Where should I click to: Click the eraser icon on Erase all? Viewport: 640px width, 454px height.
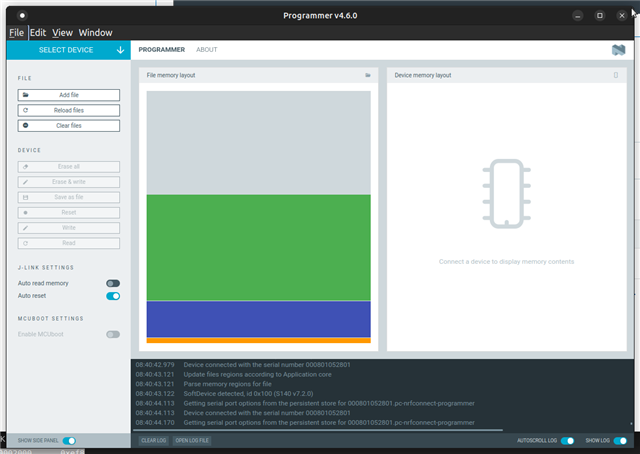pyautogui.click(x=26, y=167)
